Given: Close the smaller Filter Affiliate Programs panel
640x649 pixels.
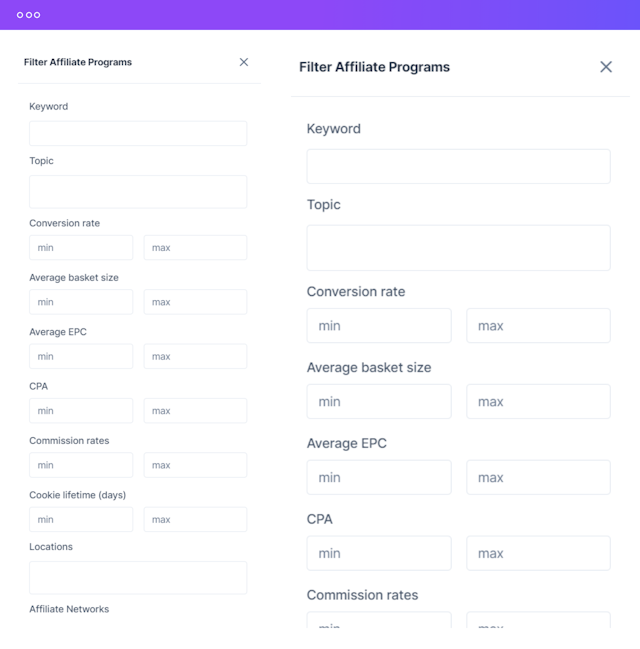Looking at the screenshot, I should click(x=244, y=62).
